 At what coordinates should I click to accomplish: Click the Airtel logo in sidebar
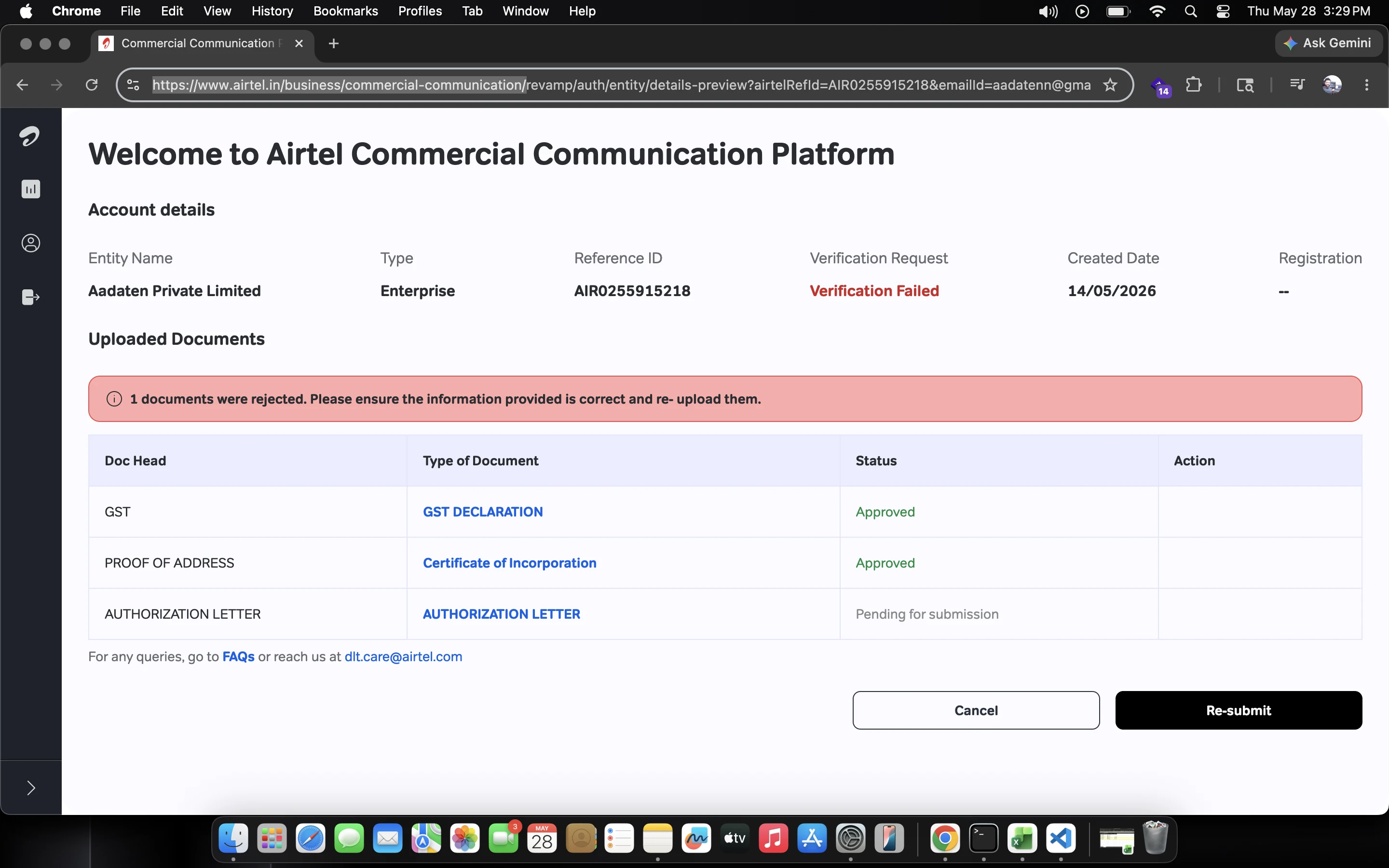click(x=30, y=136)
